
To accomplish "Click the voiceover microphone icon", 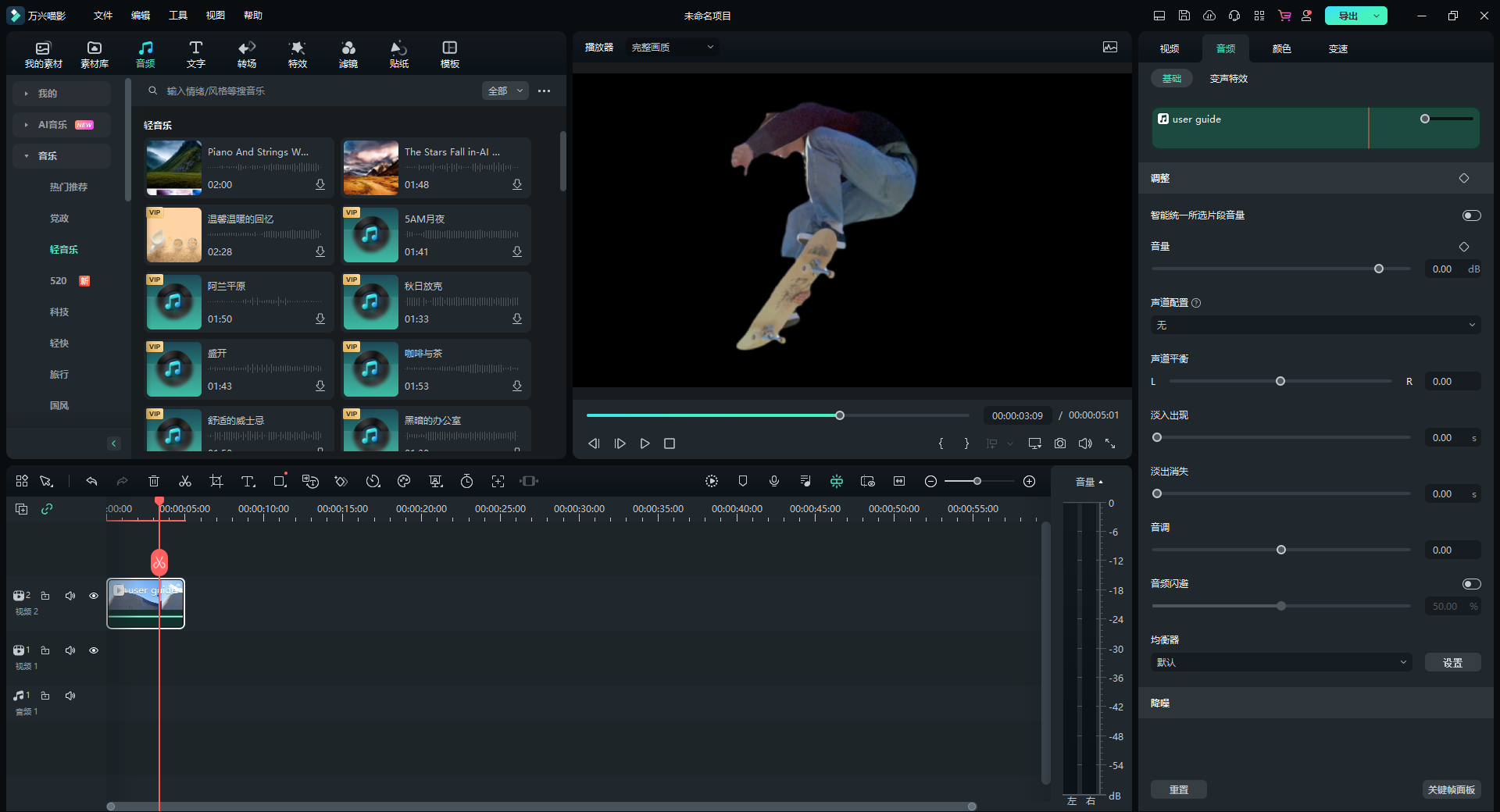I will (x=774, y=482).
